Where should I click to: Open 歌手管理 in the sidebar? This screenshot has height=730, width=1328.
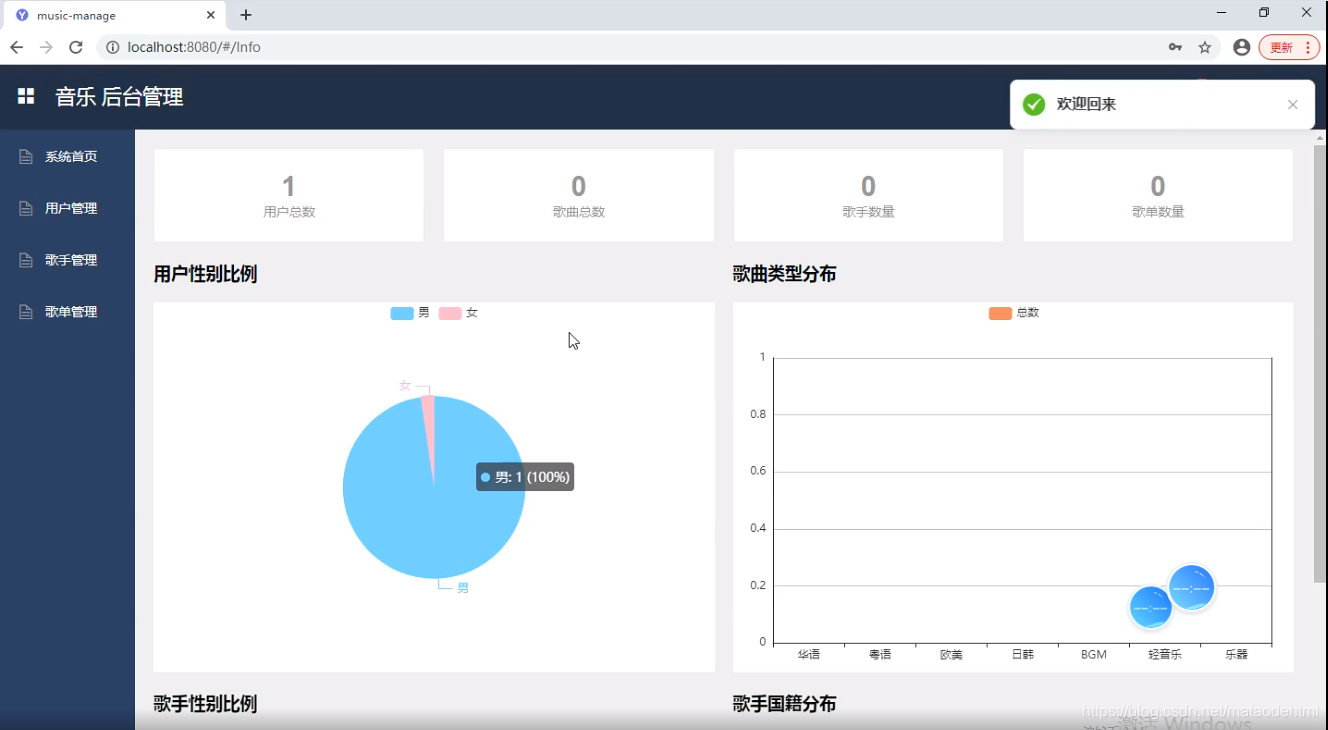pos(67,260)
